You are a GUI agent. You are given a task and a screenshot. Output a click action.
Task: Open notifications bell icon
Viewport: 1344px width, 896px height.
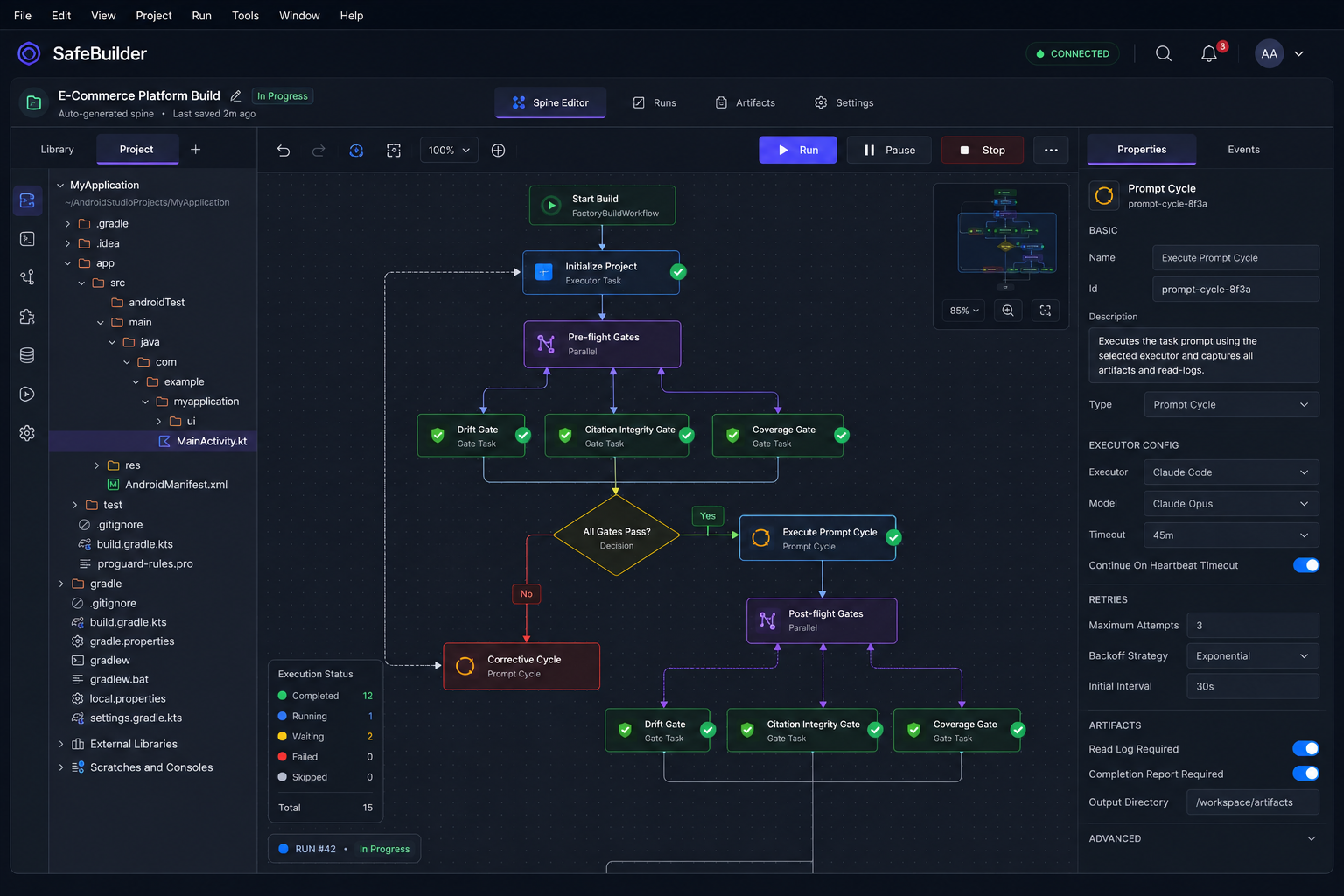(x=1209, y=54)
